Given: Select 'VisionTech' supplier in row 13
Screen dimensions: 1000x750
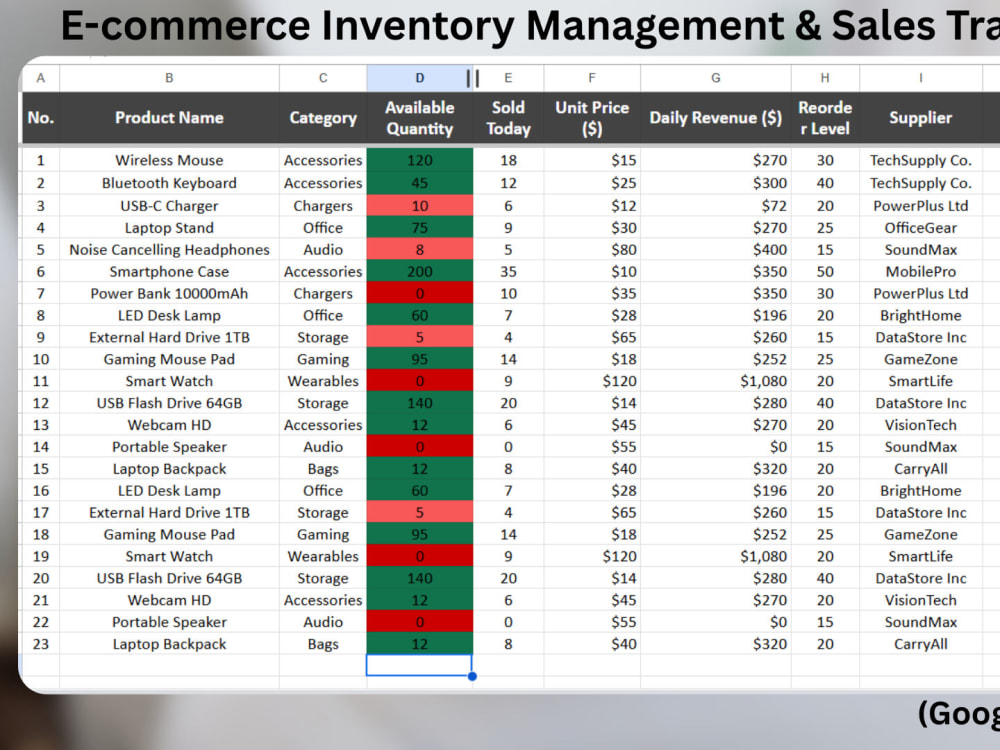Looking at the screenshot, I should click(x=920, y=425).
